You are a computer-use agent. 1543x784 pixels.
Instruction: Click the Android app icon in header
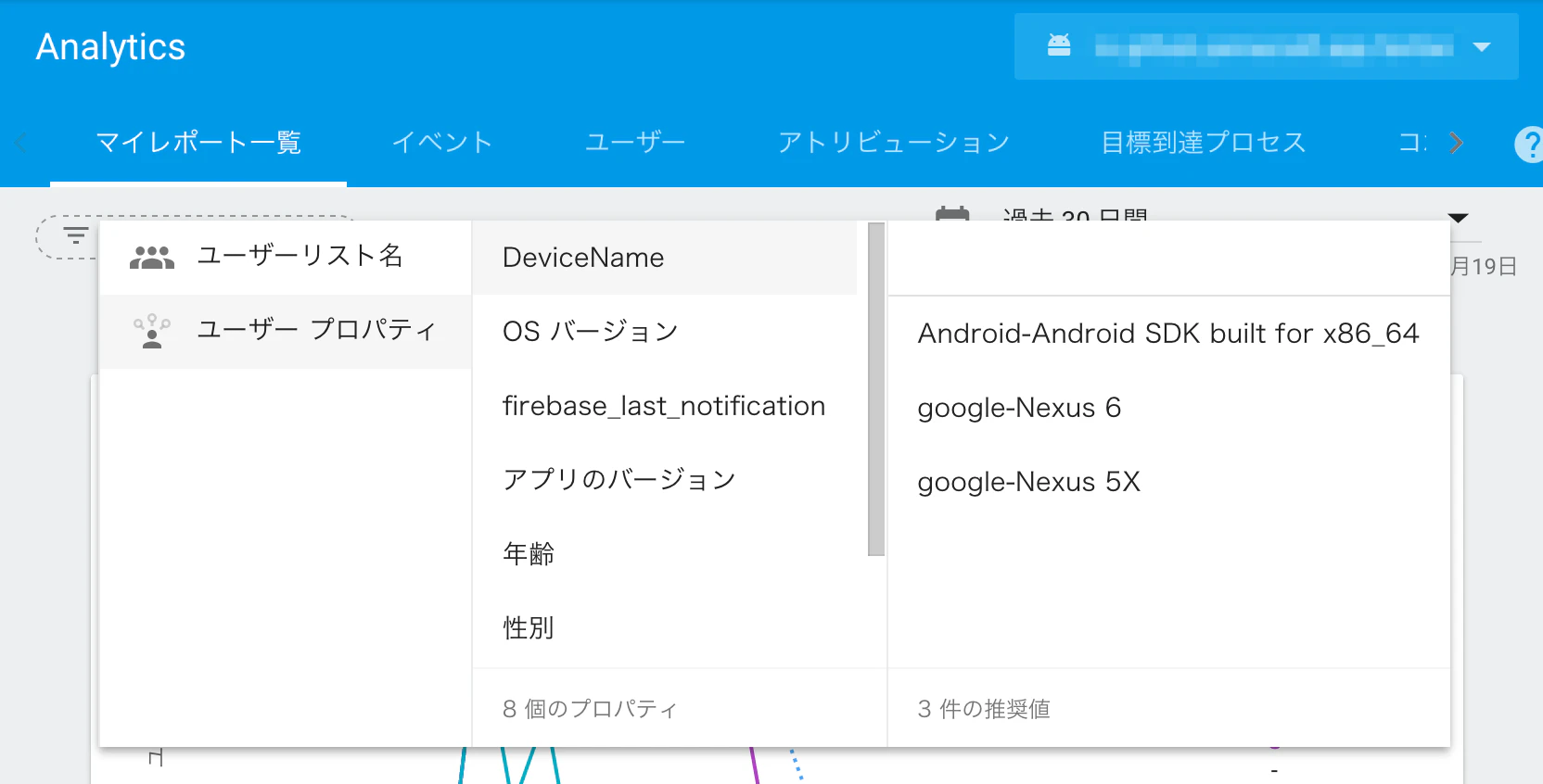click(x=1059, y=45)
